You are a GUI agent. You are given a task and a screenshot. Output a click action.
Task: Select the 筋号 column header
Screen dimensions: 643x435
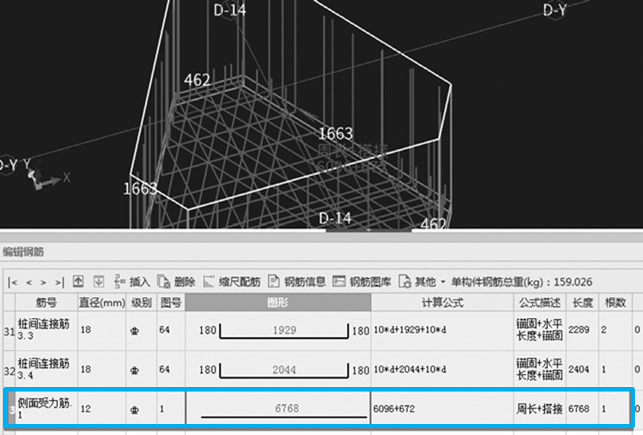(x=46, y=303)
